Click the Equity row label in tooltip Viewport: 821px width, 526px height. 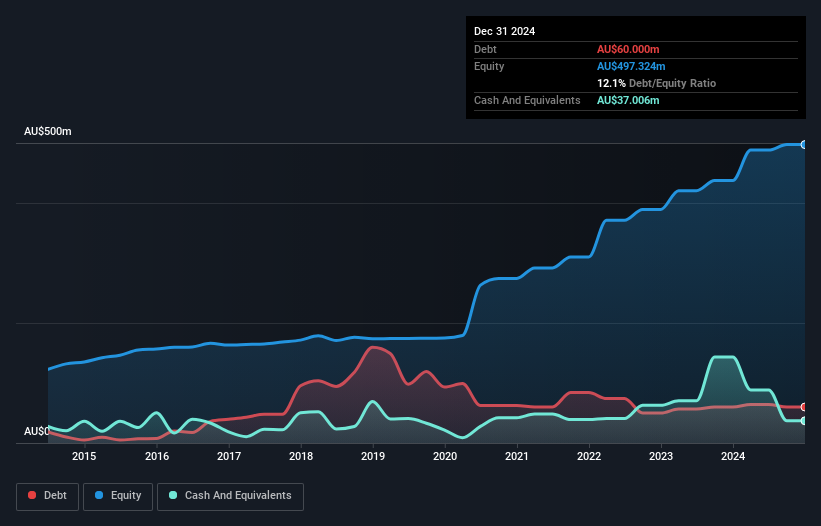tap(489, 66)
